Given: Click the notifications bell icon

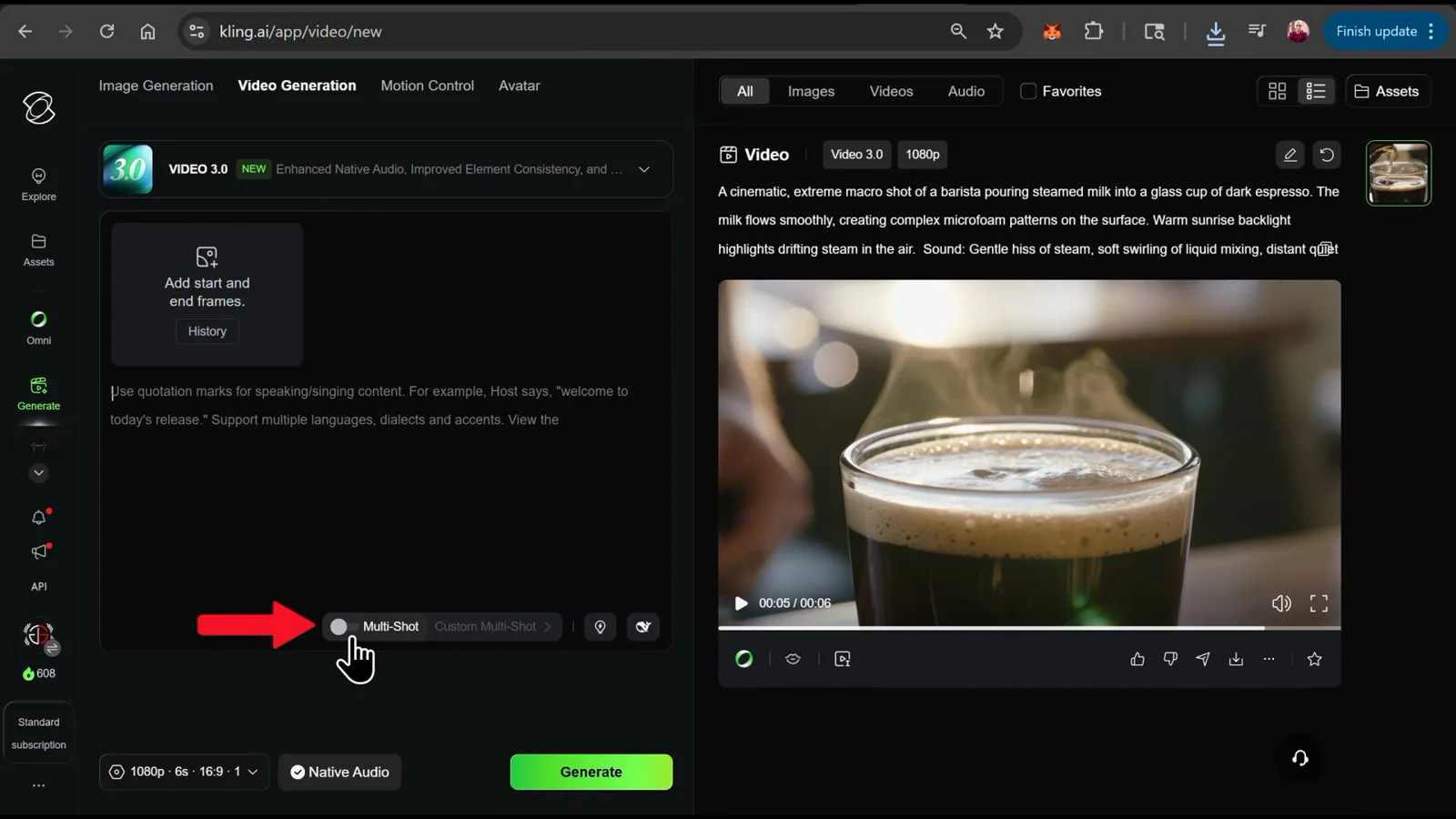Looking at the screenshot, I should click(38, 518).
